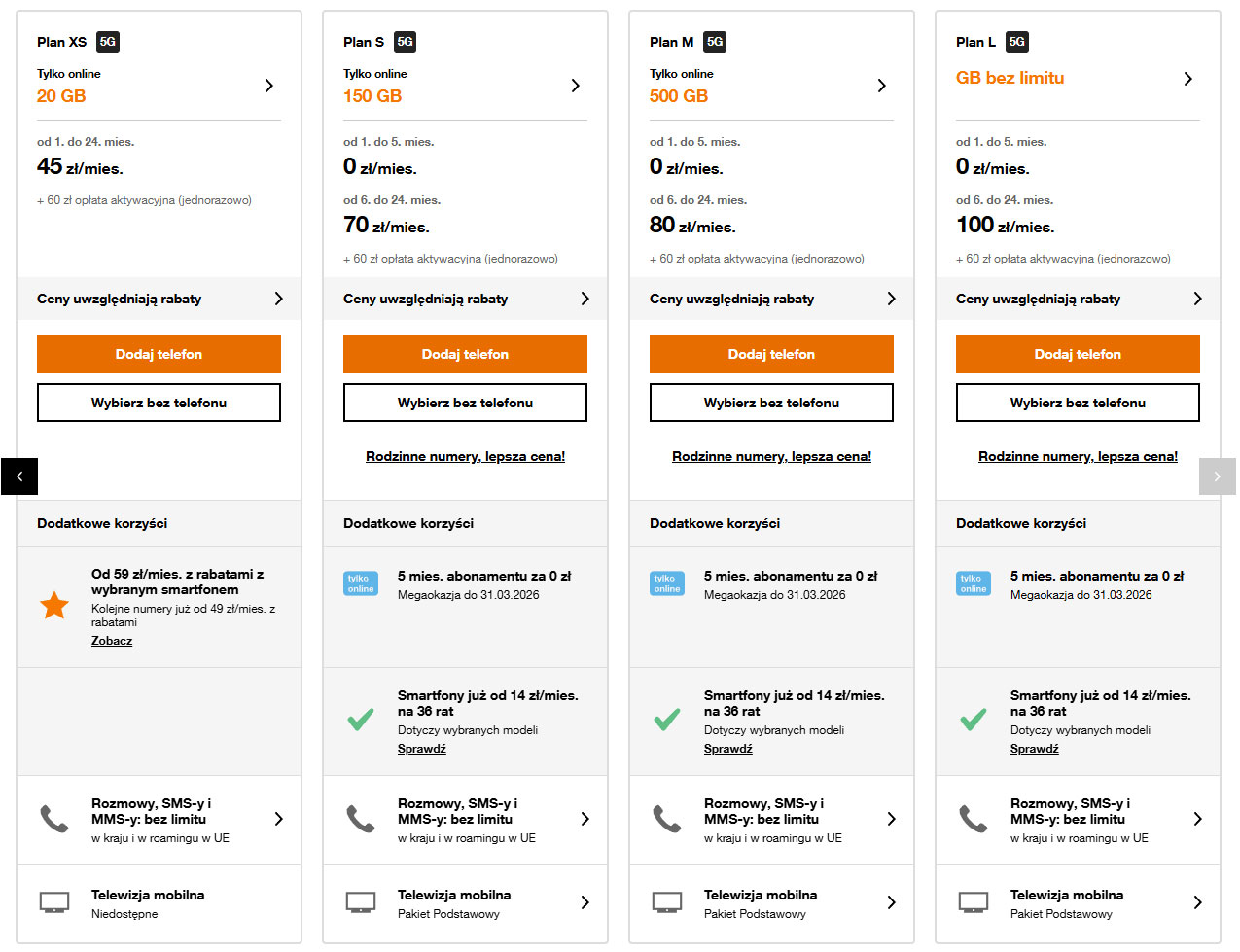Follow the 'Zobacz' link in Plan XS
This screenshot has width=1240, height=952.
(112, 641)
